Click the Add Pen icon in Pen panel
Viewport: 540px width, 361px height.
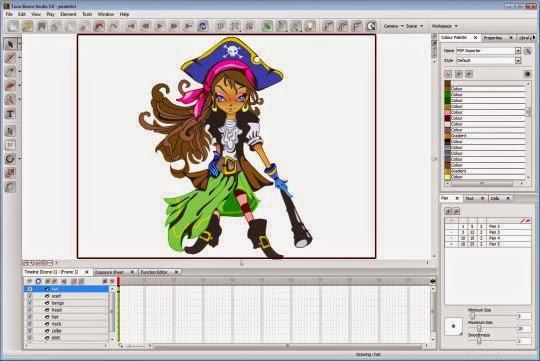448,211
